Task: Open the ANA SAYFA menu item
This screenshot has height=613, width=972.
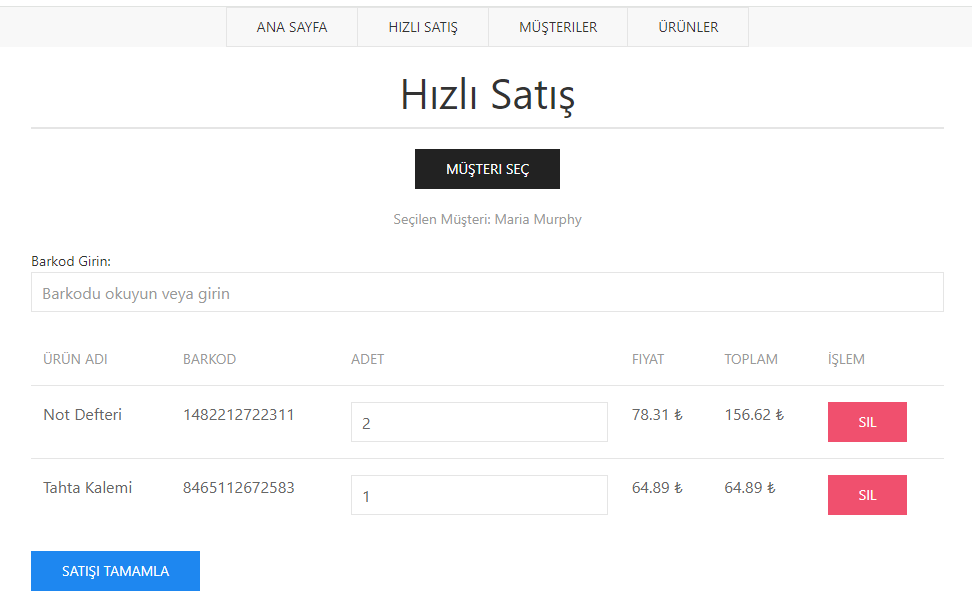Action: pyautogui.click(x=292, y=27)
